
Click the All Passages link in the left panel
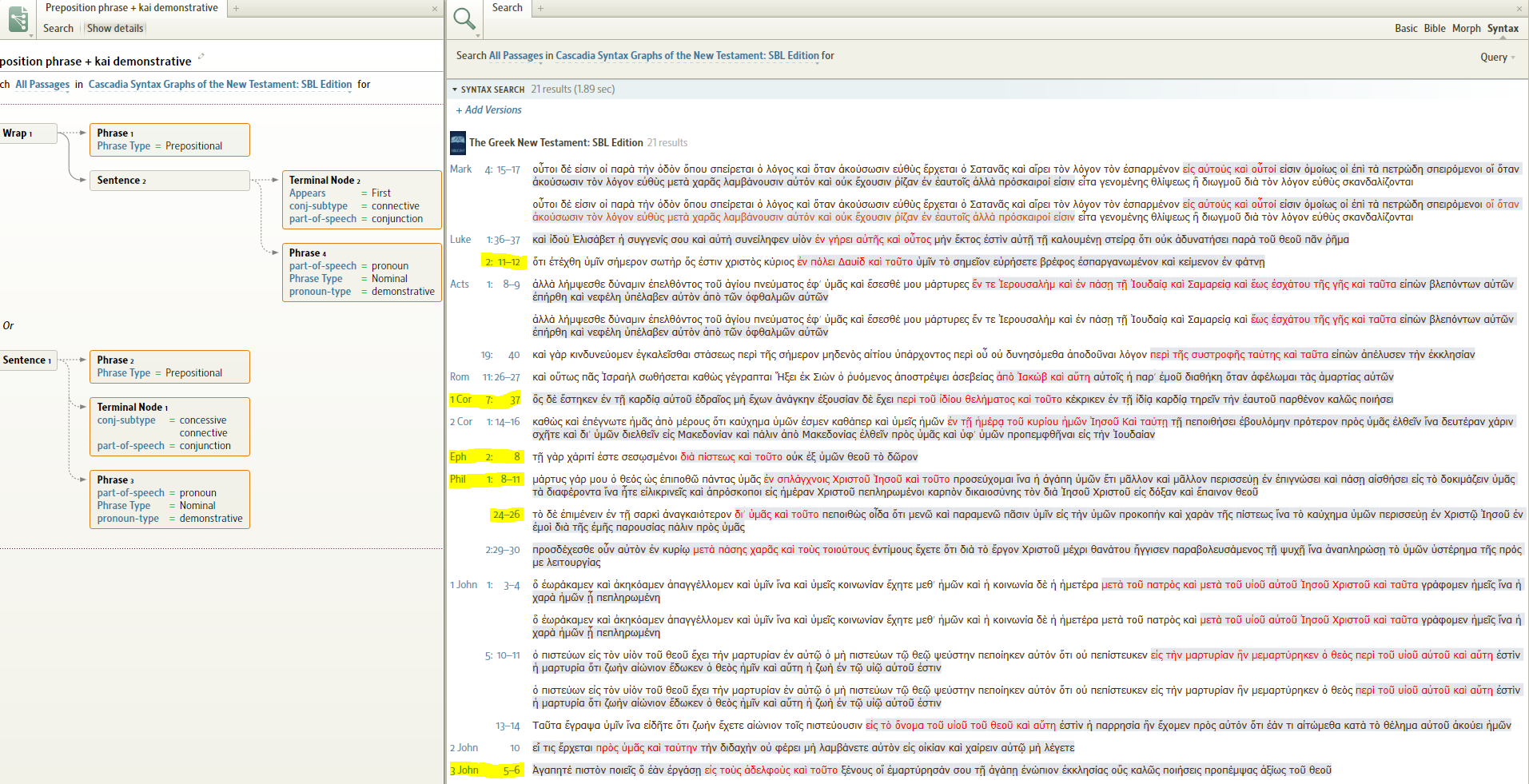point(42,85)
